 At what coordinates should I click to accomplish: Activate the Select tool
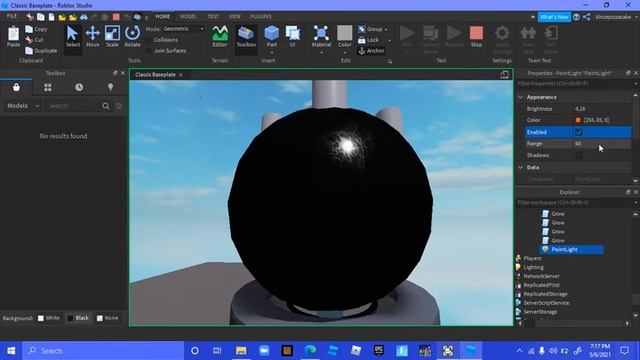pyautogui.click(x=73, y=37)
